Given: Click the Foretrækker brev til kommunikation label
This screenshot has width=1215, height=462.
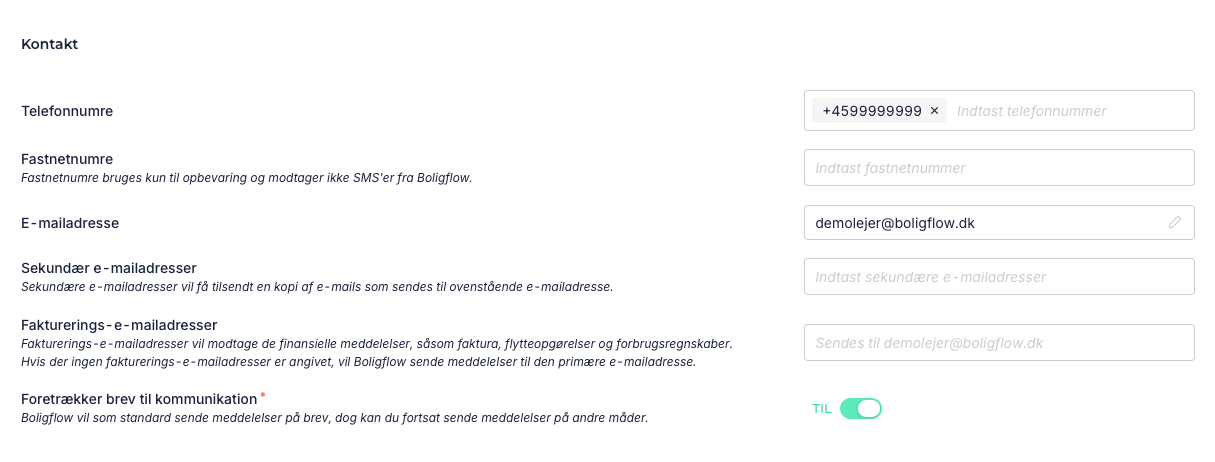Looking at the screenshot, I should pyautogui.click(x=139, y=399).
